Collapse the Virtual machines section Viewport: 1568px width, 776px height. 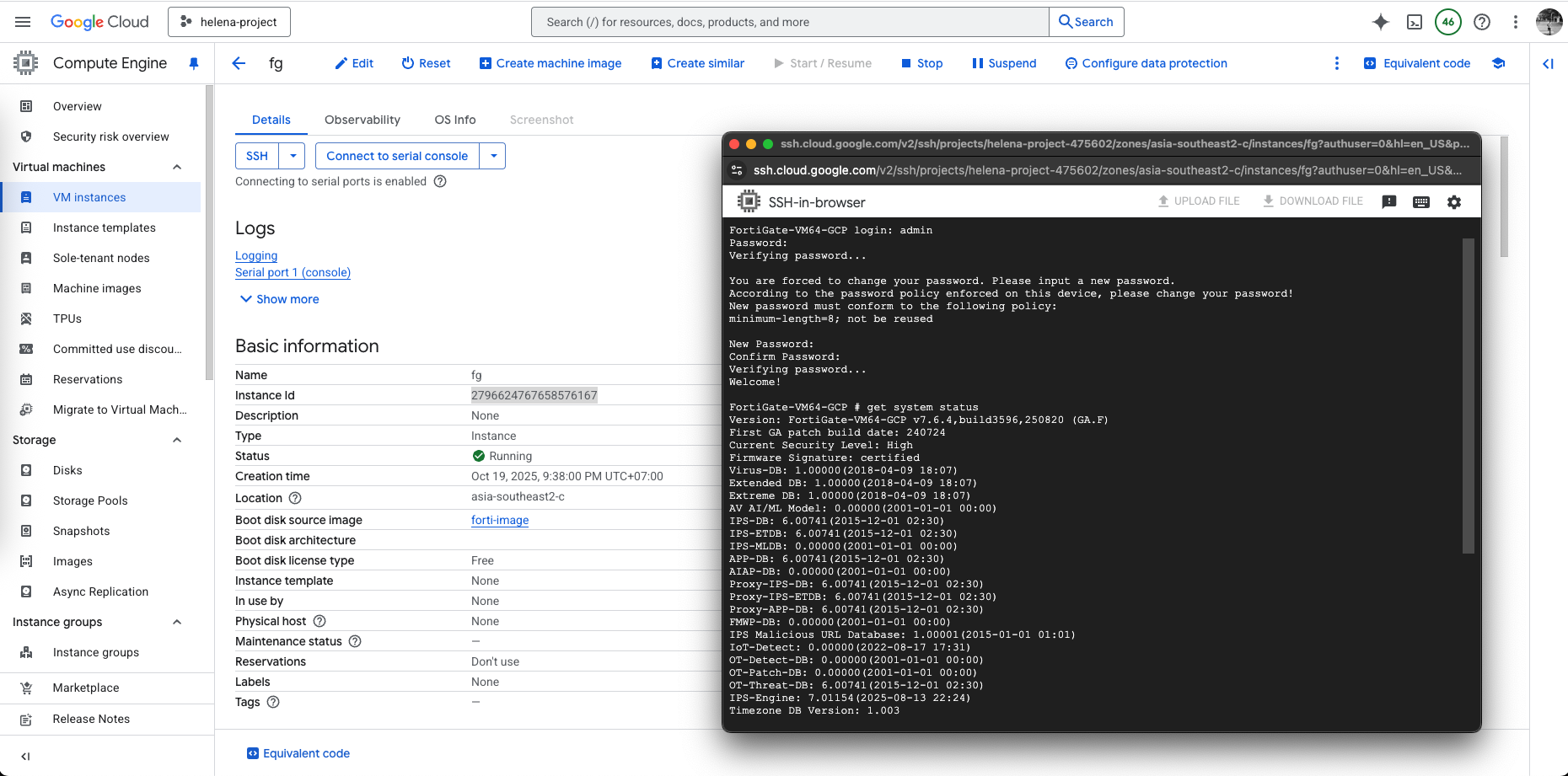177,167
